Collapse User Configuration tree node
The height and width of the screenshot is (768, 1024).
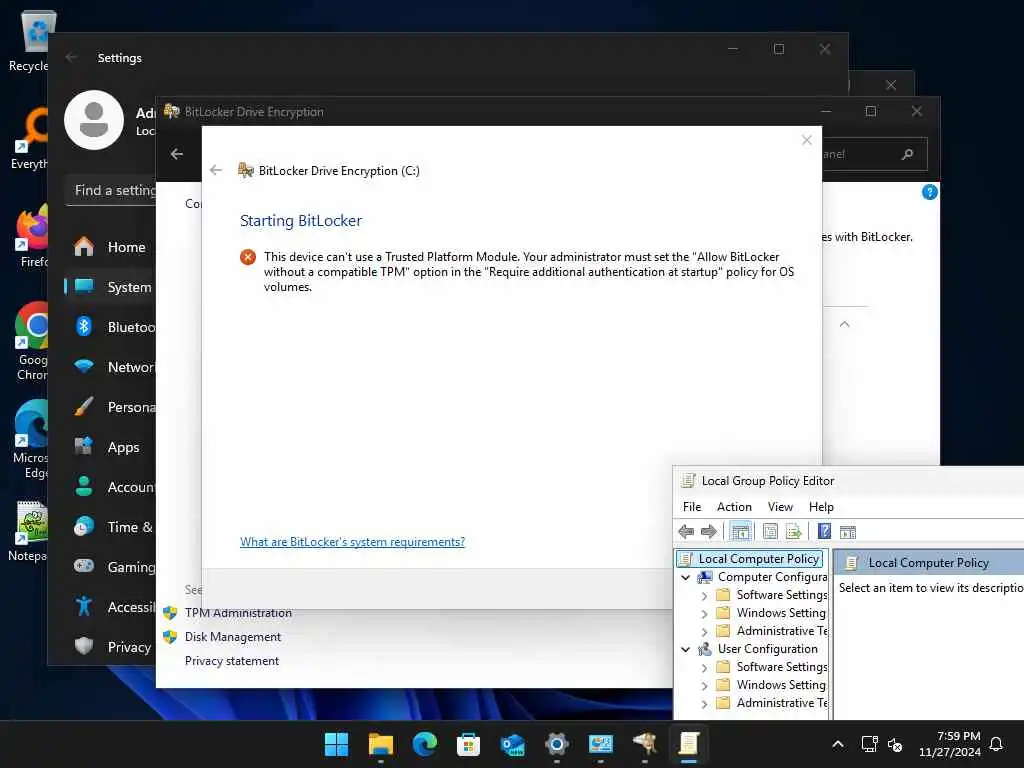(x=686, y=649)
